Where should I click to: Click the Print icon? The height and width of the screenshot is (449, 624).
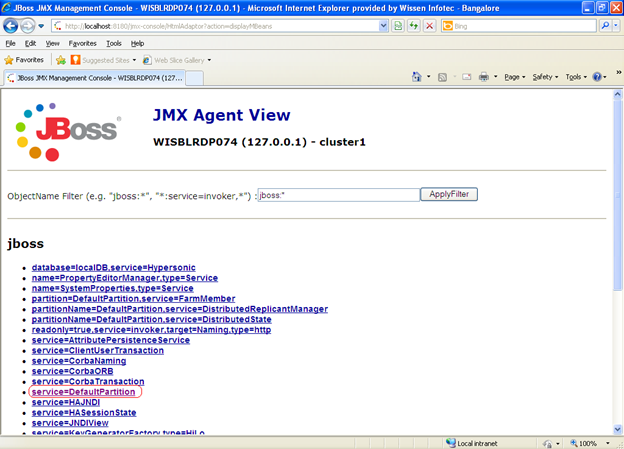484,77
